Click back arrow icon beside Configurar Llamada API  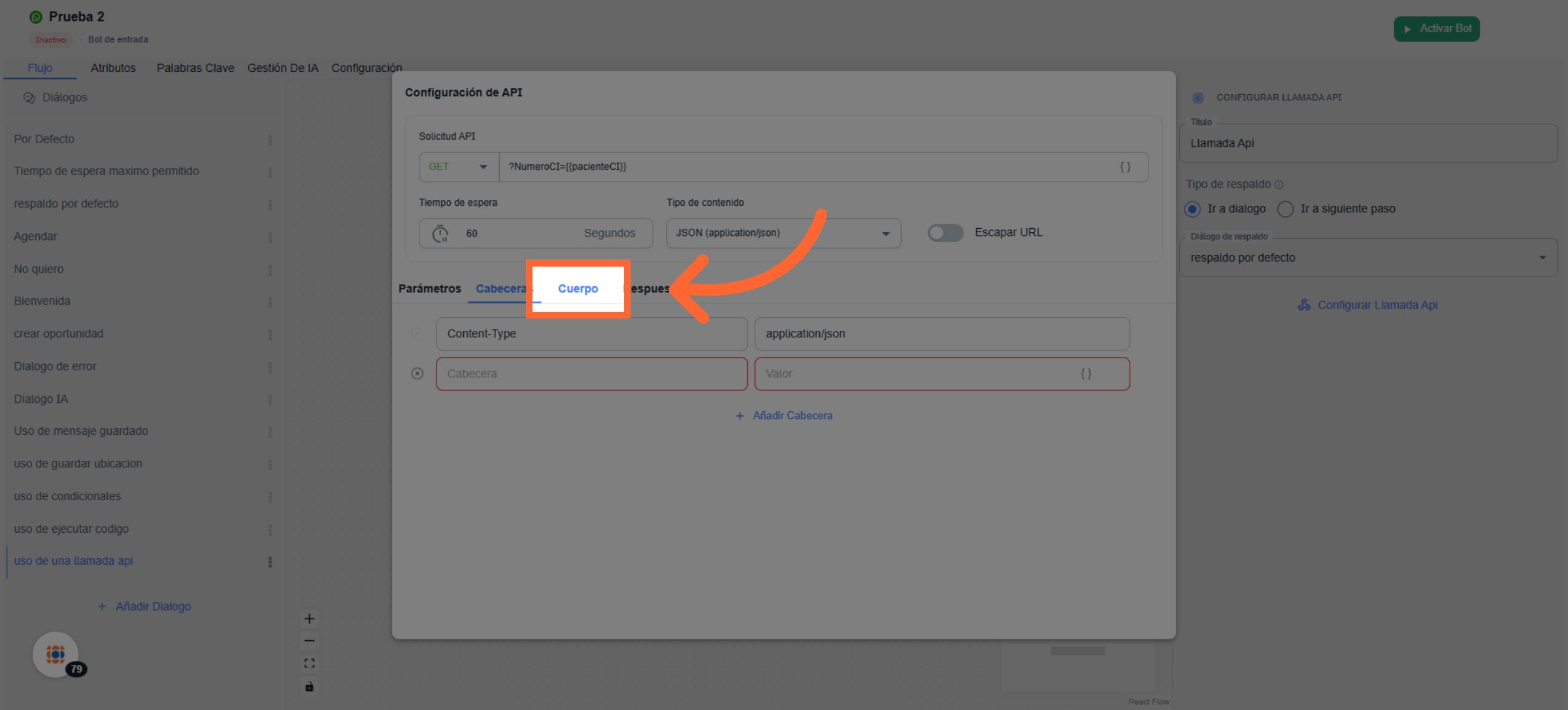pyautogui.click(x=1198, y=97)
